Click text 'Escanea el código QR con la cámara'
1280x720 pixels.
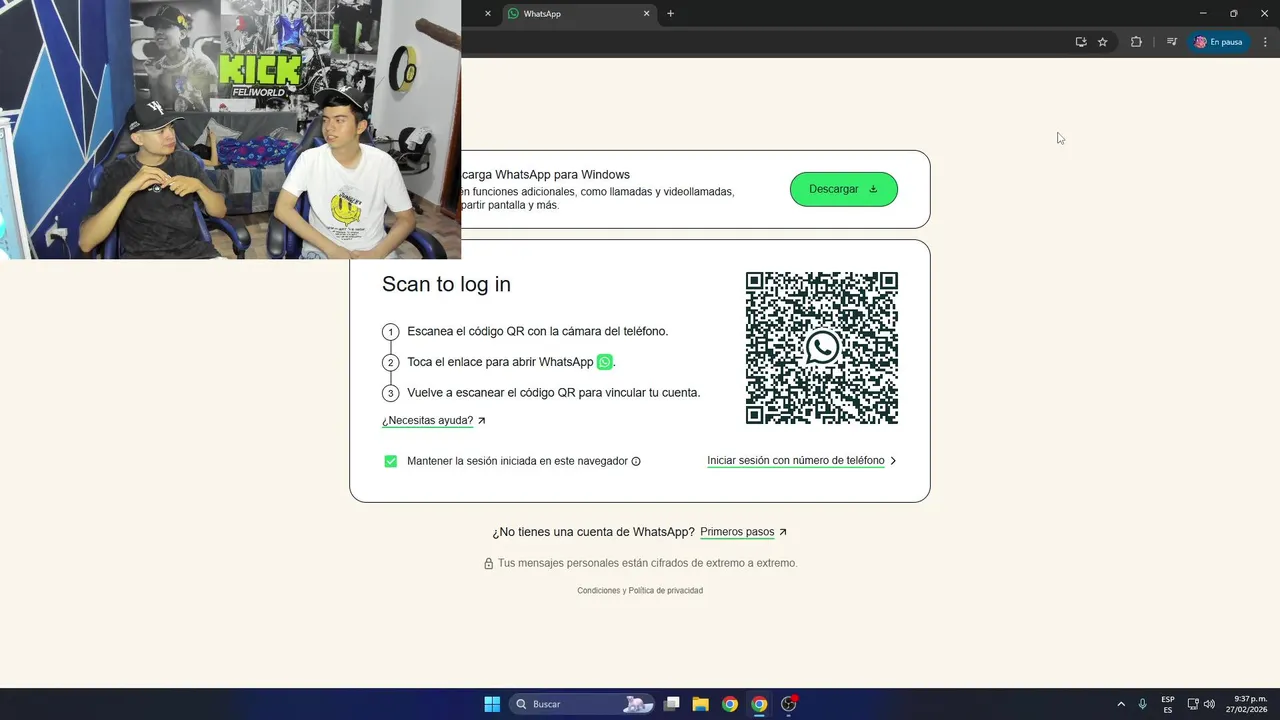537,331
